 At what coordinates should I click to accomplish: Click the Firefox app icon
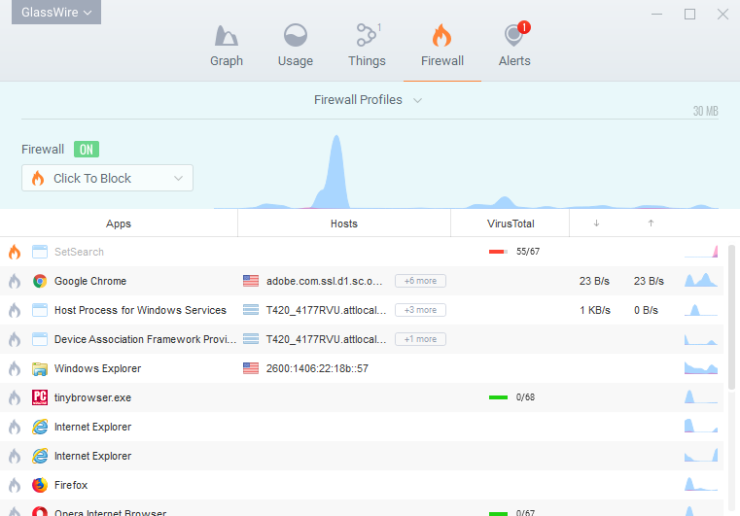point(40,485)
